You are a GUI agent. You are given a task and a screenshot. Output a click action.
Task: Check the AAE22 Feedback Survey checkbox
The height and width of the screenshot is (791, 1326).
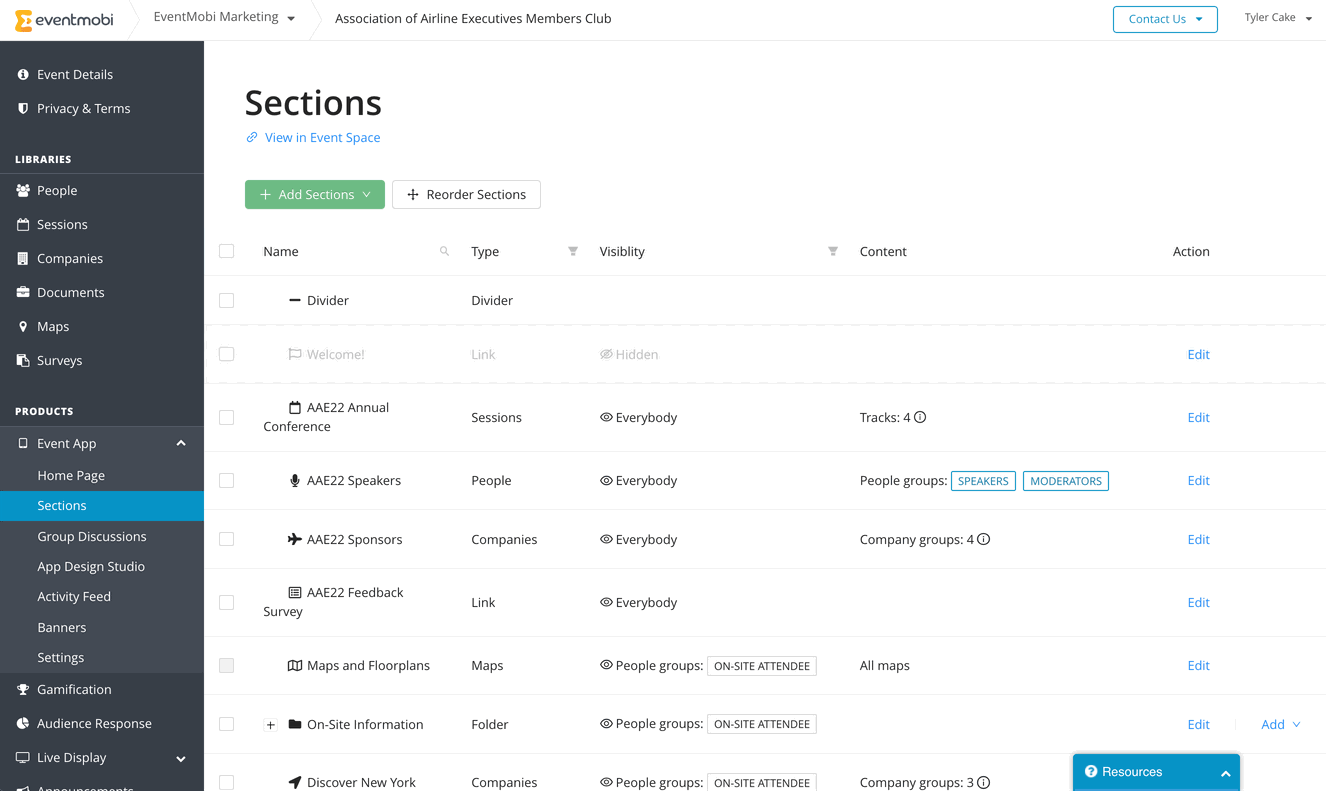(227, 602)
